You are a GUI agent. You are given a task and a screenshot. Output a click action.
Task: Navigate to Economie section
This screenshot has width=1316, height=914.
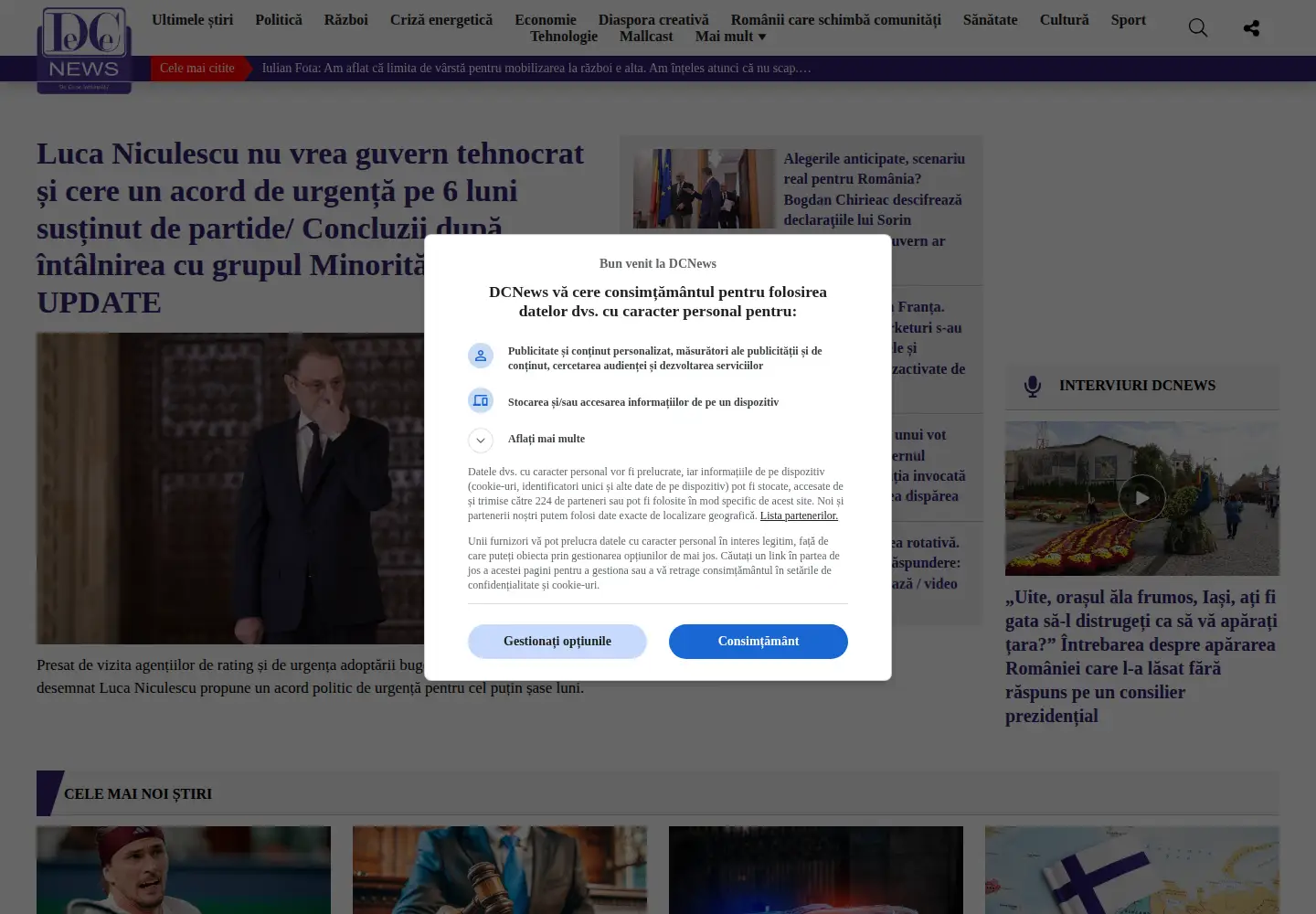click(x=546, y=19)
